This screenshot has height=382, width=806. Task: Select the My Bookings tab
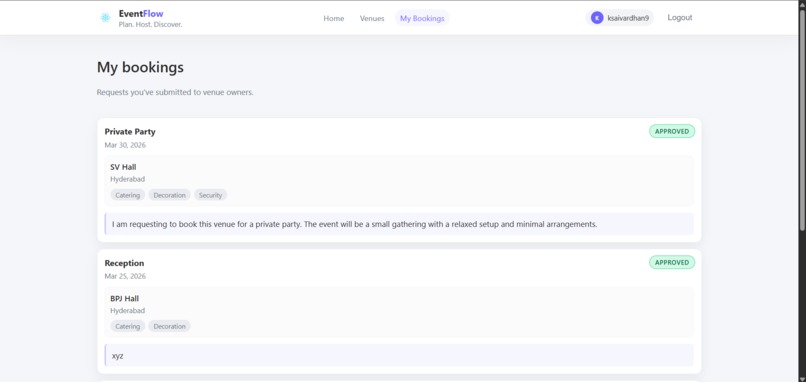pyautogui.click(x=422, y=19)
